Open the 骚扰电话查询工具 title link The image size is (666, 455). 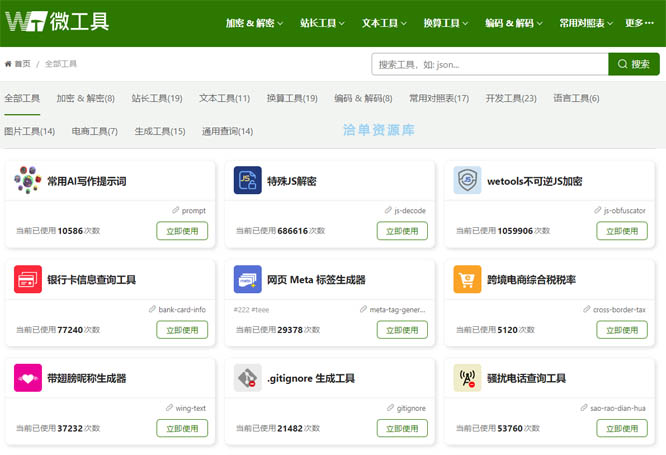(526, 379)
